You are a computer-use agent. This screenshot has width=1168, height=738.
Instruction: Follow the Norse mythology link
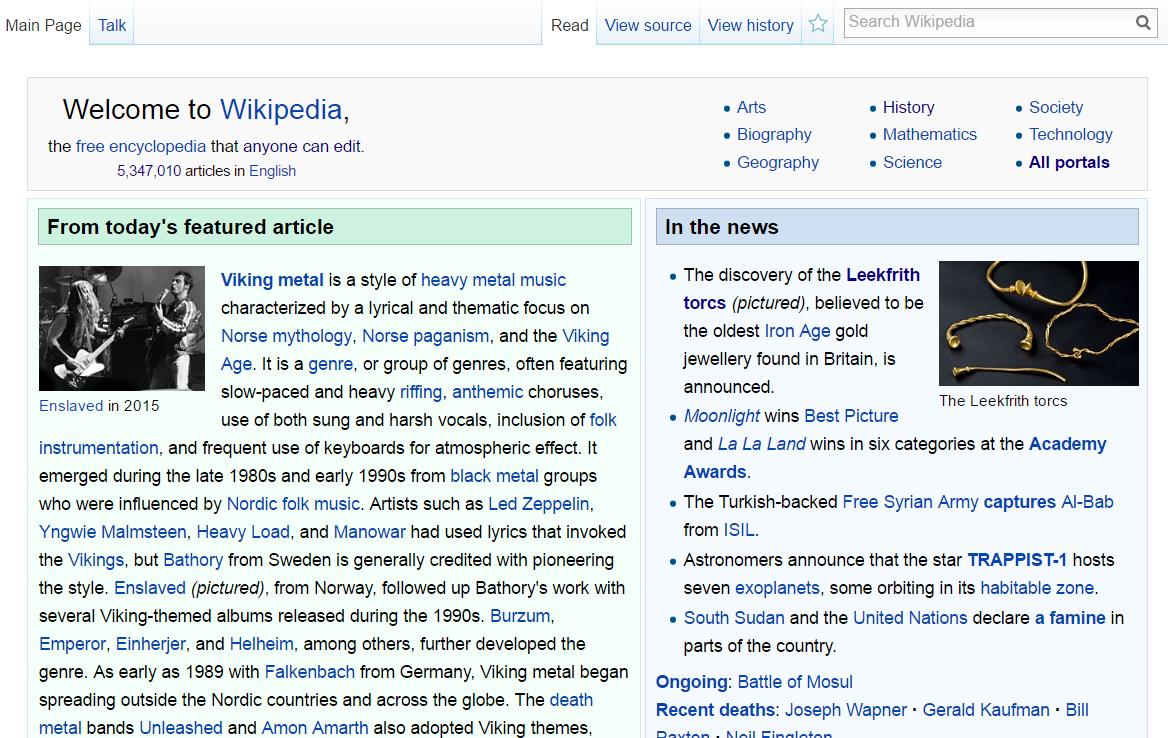coord(287,336)
